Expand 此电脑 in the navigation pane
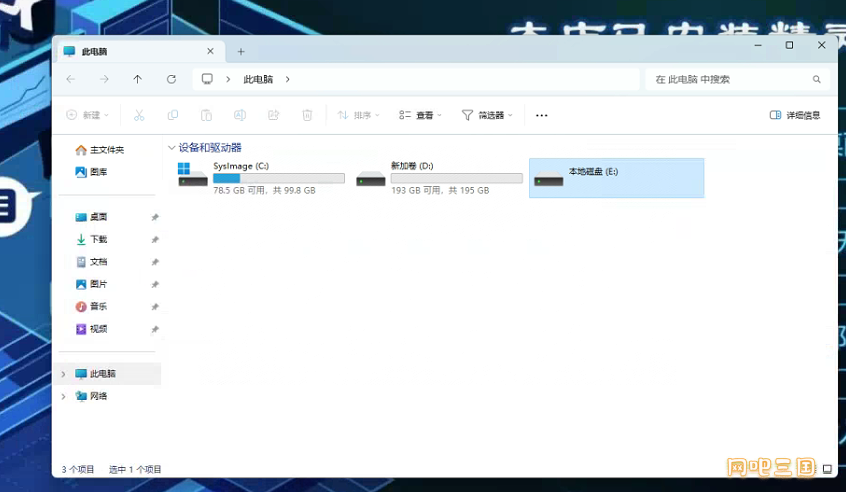846x492 pixels. click(63, 374)
